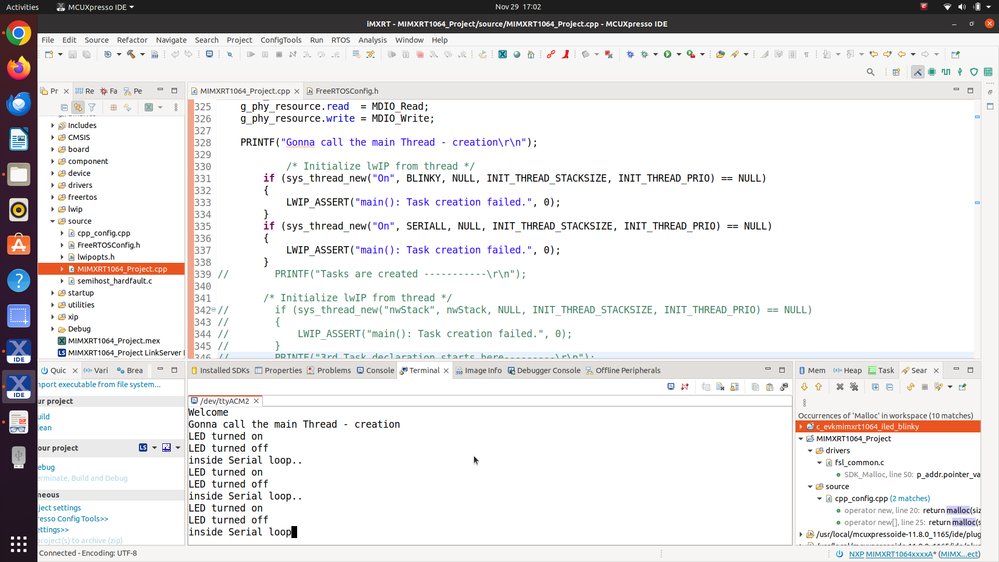Open the Develop perspective icon
Image resolution: width=999 pixels, height=562 pixels.
click(x=917, y=72)
